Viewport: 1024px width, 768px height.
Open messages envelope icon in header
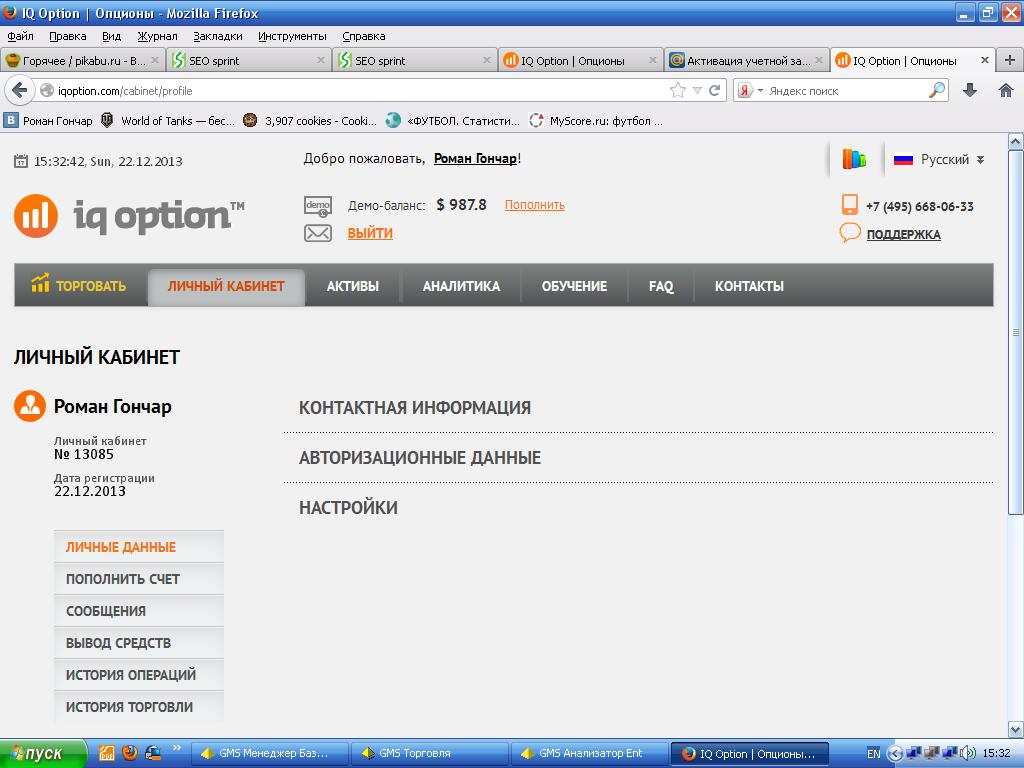point(317,233)
